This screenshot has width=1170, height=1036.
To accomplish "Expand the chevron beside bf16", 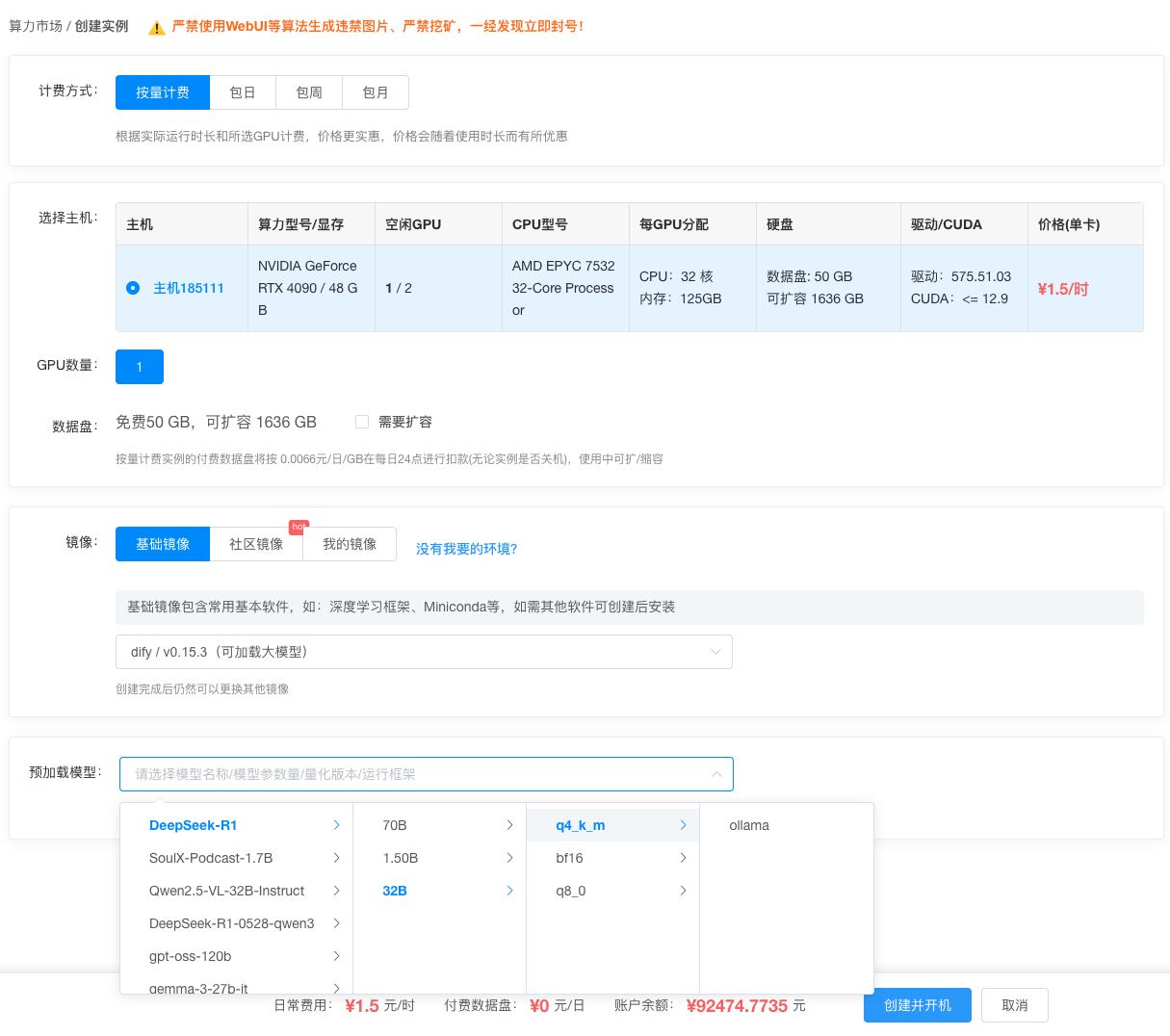I will coord(683,858).
